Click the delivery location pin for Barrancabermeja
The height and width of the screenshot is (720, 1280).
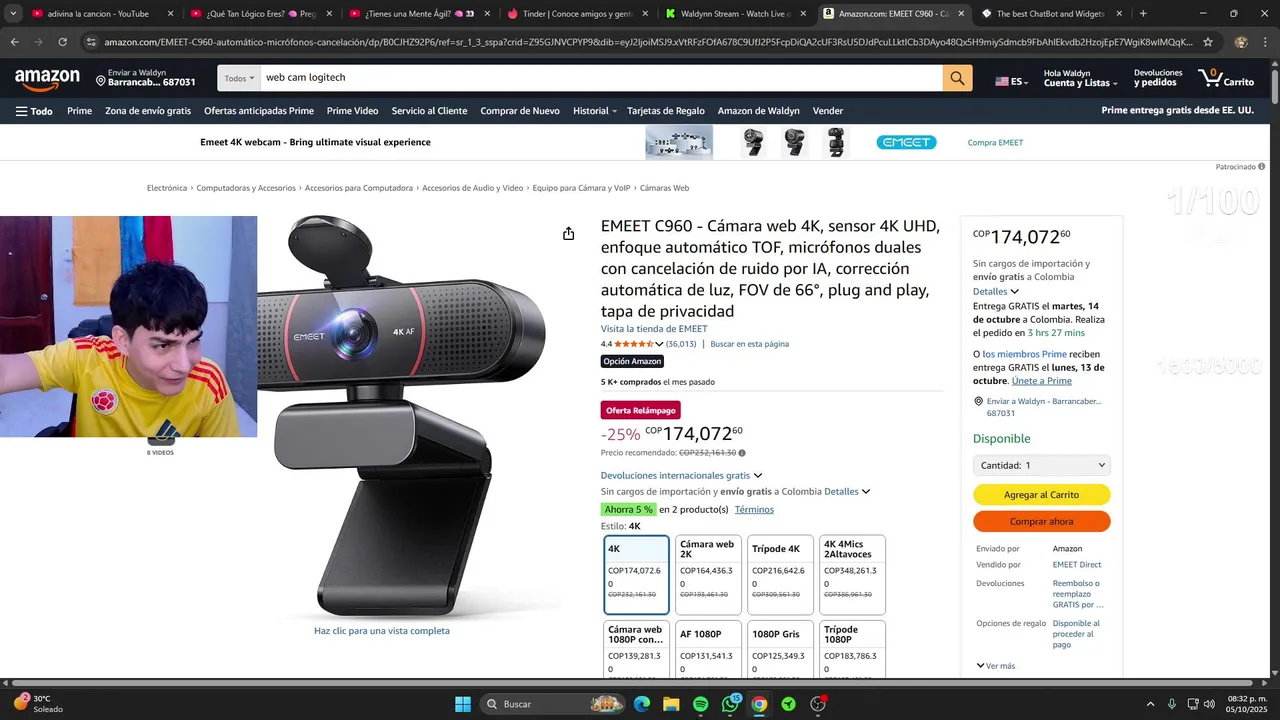coord(101,79)
